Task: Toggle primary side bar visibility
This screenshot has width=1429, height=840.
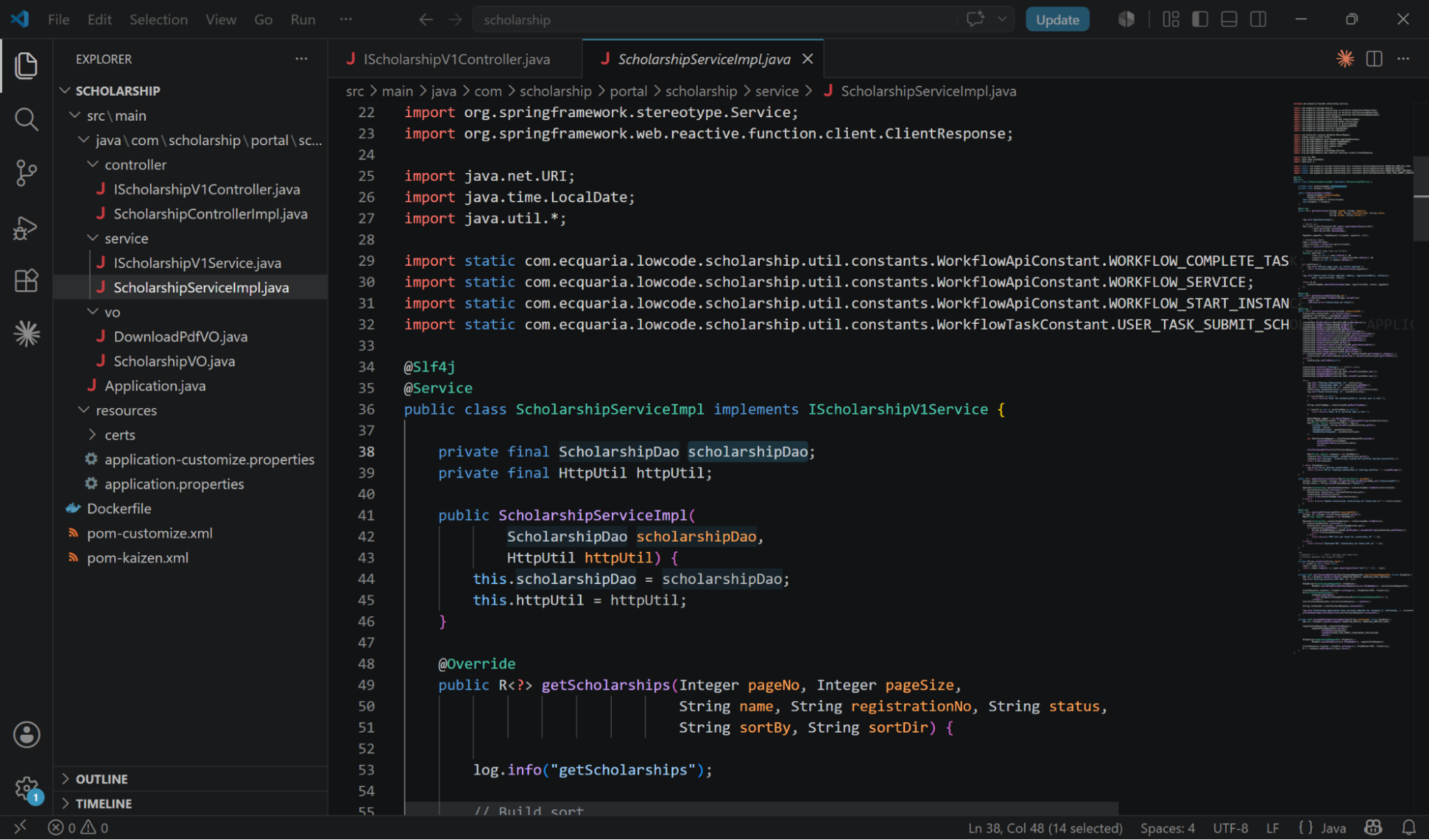Action: coord(1200,19)
